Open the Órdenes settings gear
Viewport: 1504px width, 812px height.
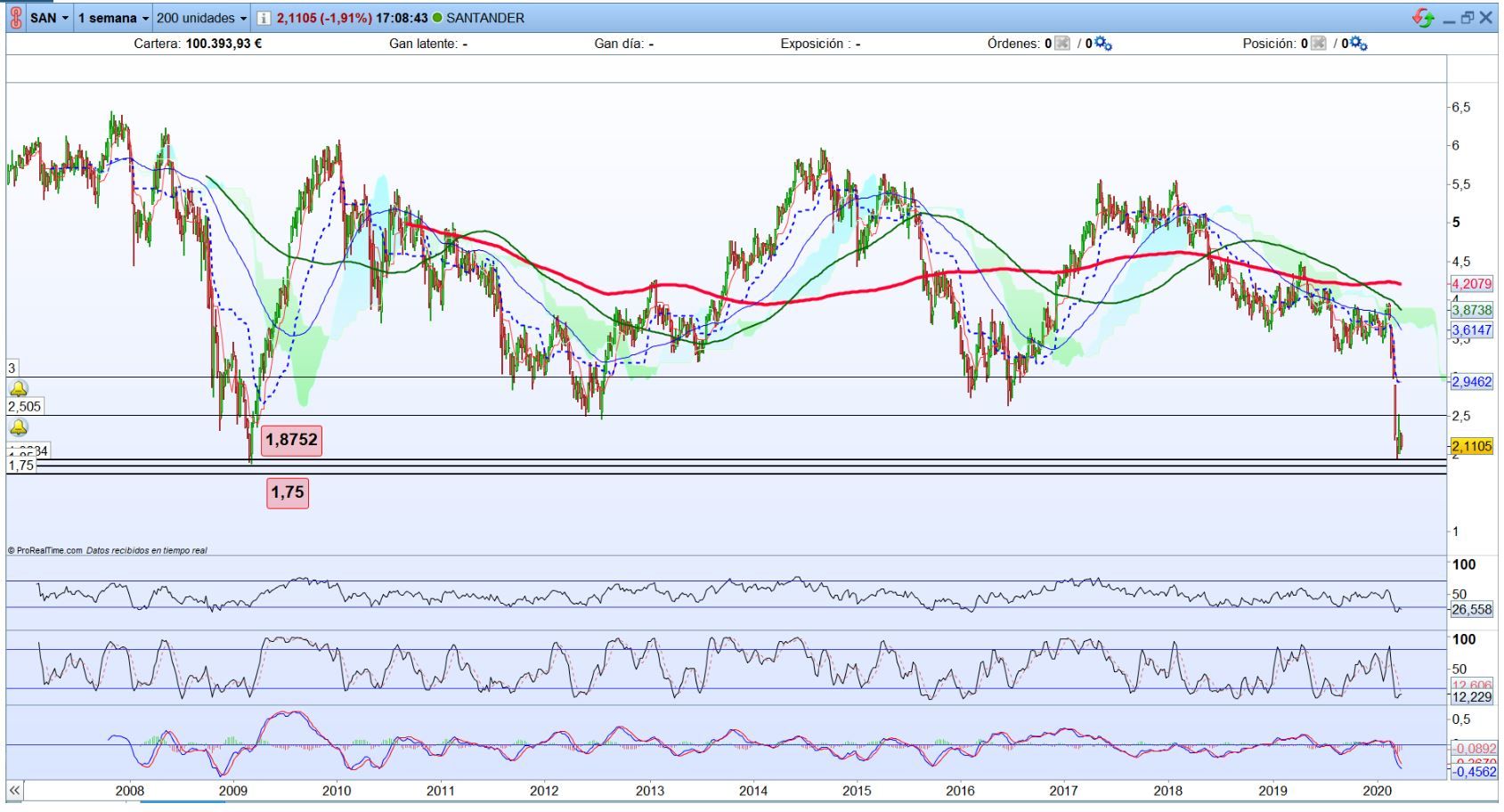click(x=1103, y=43)
